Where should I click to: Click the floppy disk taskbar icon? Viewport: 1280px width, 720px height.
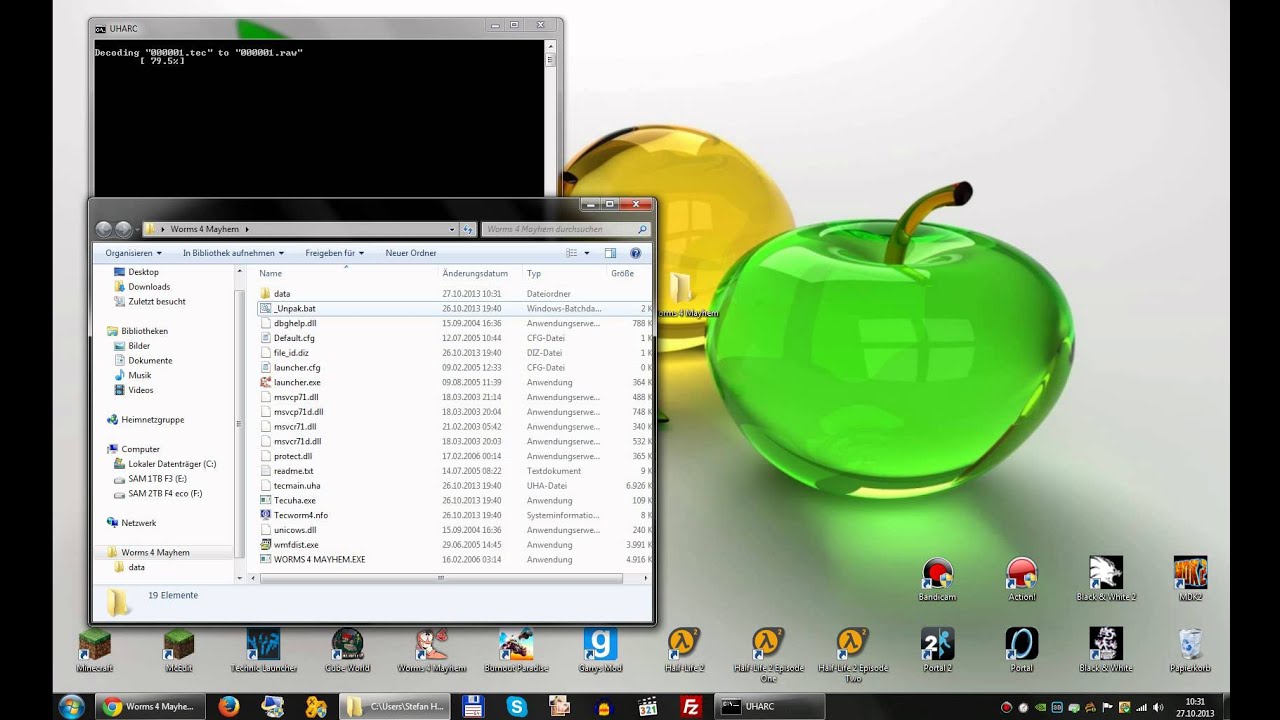(x=473, y=707)
